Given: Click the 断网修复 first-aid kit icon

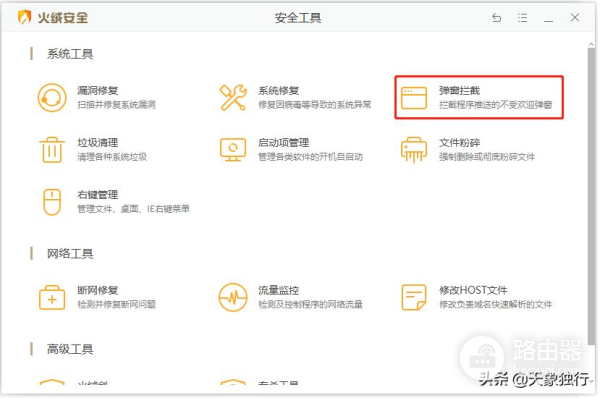Looking at the screenshot, I should click(x=52, y=297).
